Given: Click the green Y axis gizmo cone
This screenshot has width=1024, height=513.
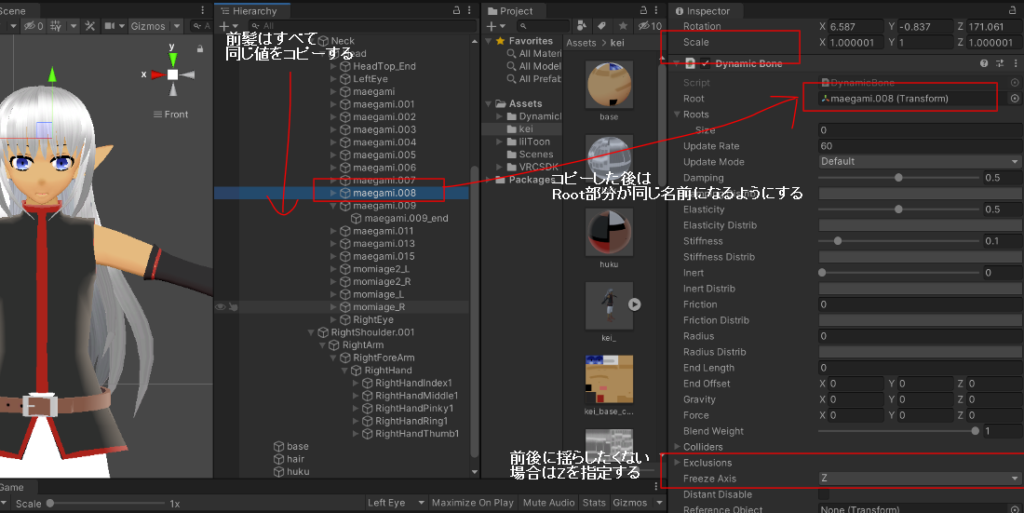Looking at the screenshot, I should tap(172, 59).
